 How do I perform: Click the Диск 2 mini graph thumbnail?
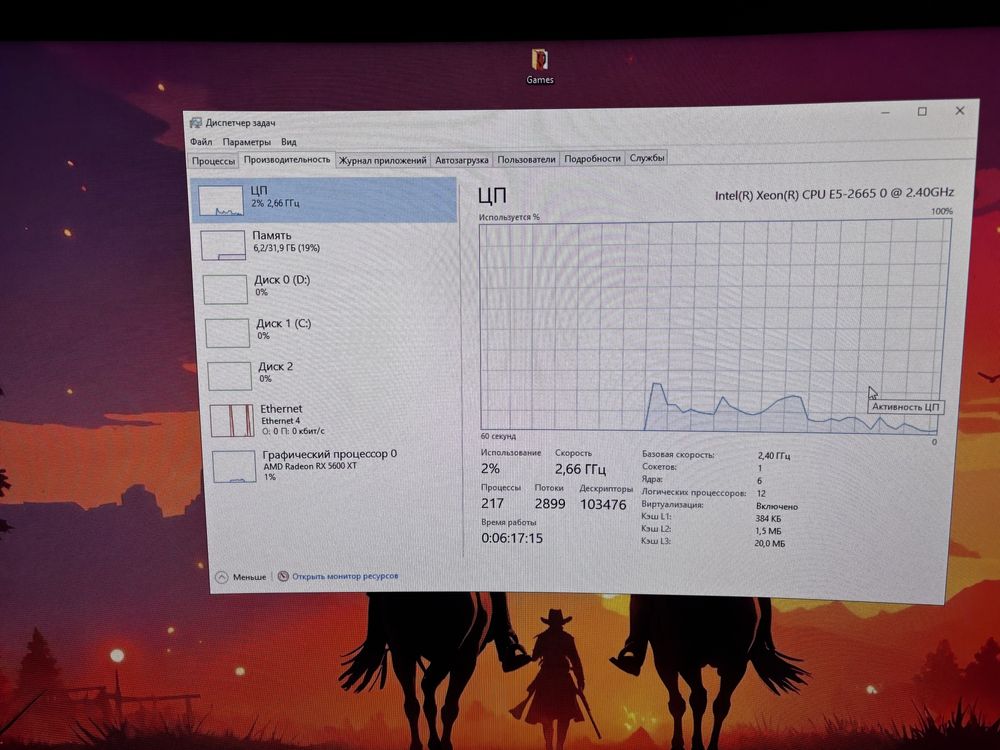tap(230, 376)
